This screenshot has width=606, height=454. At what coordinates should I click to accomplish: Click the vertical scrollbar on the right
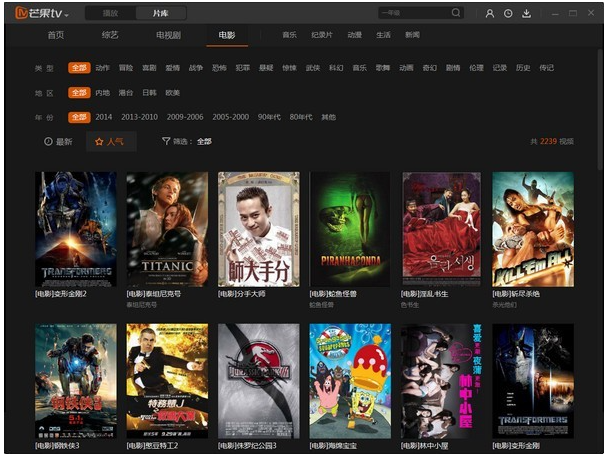coord(599,108)
